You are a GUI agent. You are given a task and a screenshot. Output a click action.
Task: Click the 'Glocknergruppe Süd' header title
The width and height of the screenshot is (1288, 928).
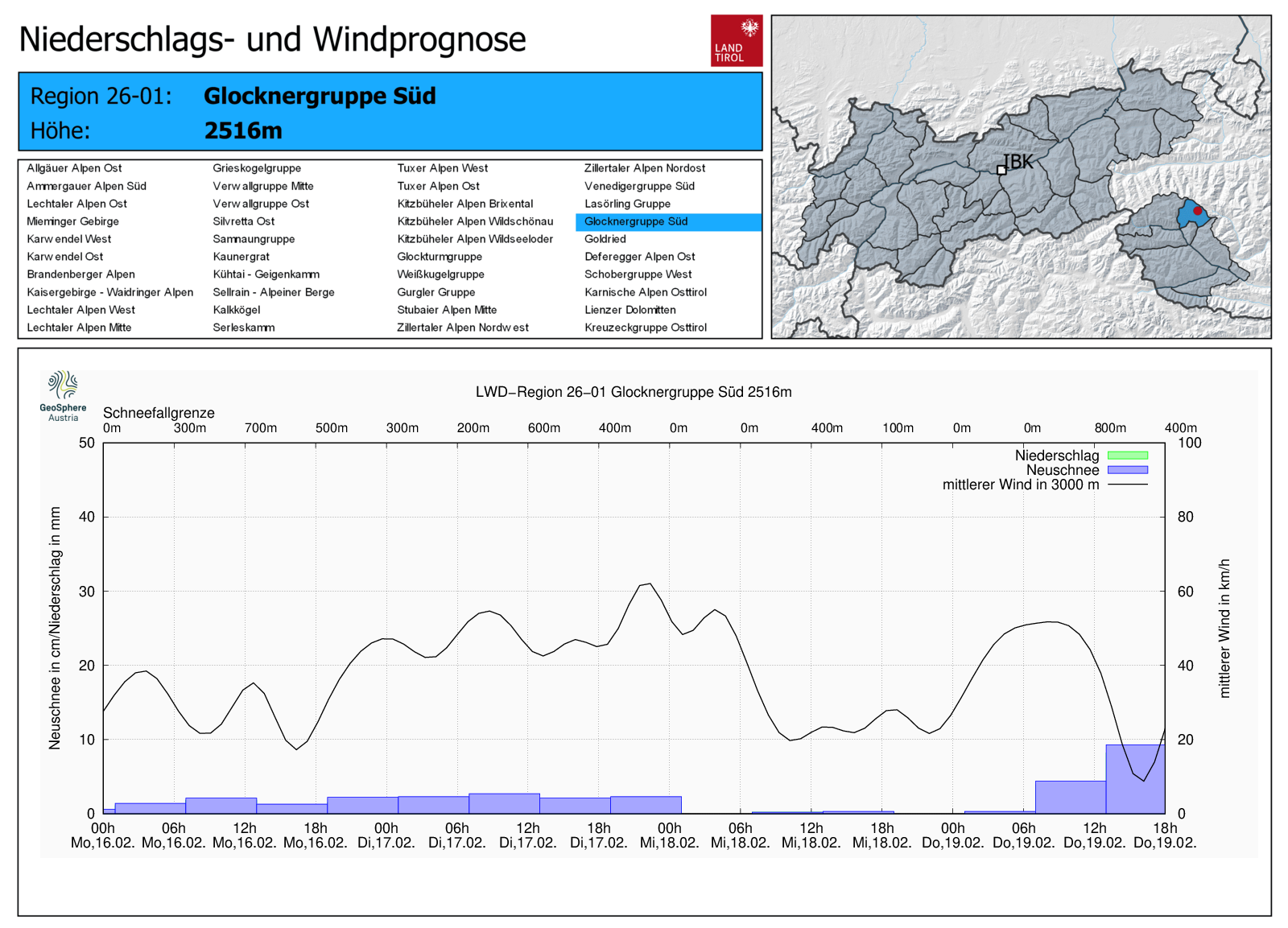click(x=320, y=96)
